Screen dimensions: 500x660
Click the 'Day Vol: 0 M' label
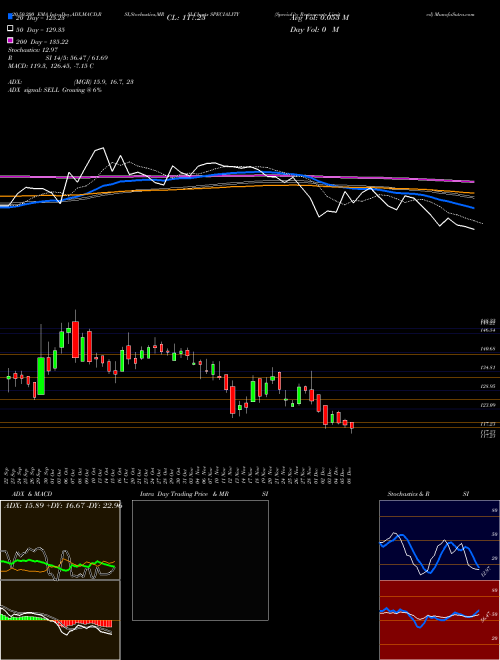coord(314,30)
